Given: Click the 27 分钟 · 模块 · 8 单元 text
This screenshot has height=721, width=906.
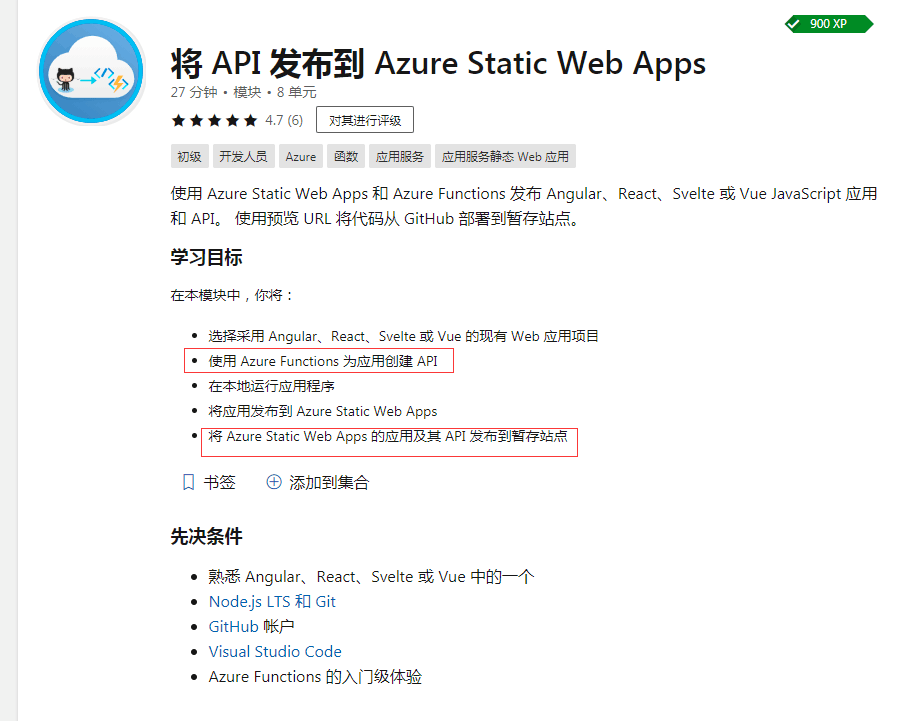Looking at the screenshot, I should click(243, 92).
